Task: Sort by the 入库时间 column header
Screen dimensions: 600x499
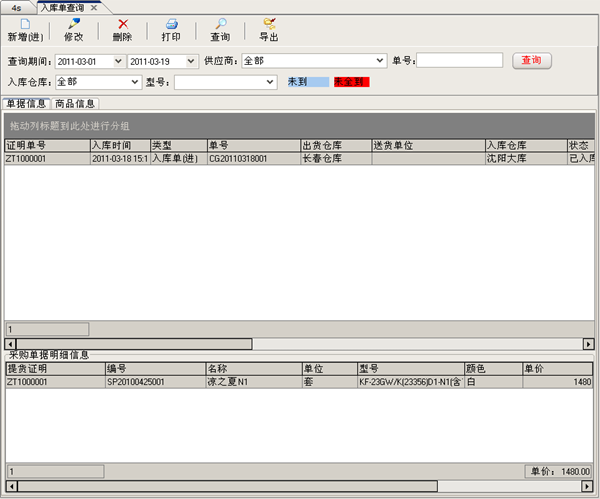Action: (x=119, y=146)
